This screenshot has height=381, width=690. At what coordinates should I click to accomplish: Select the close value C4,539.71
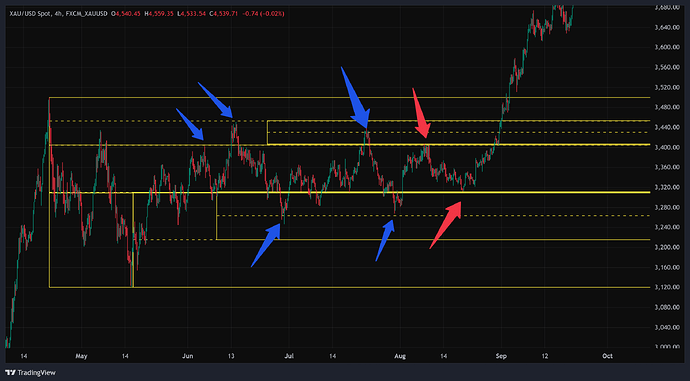coord(224,14)
